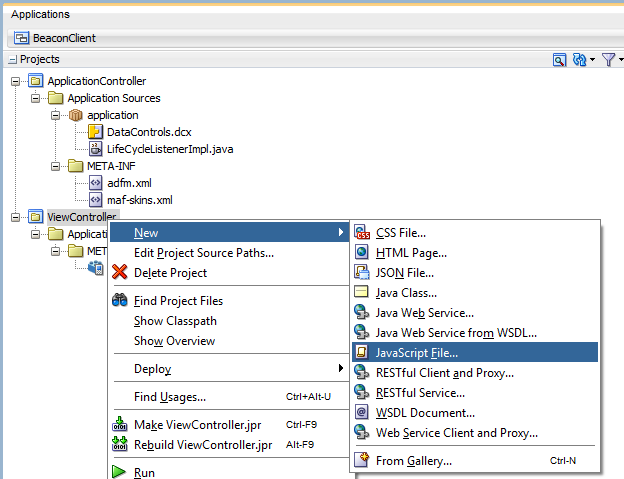Select LifeCycleListenerImpl.java in the tree

coord(170,149)
